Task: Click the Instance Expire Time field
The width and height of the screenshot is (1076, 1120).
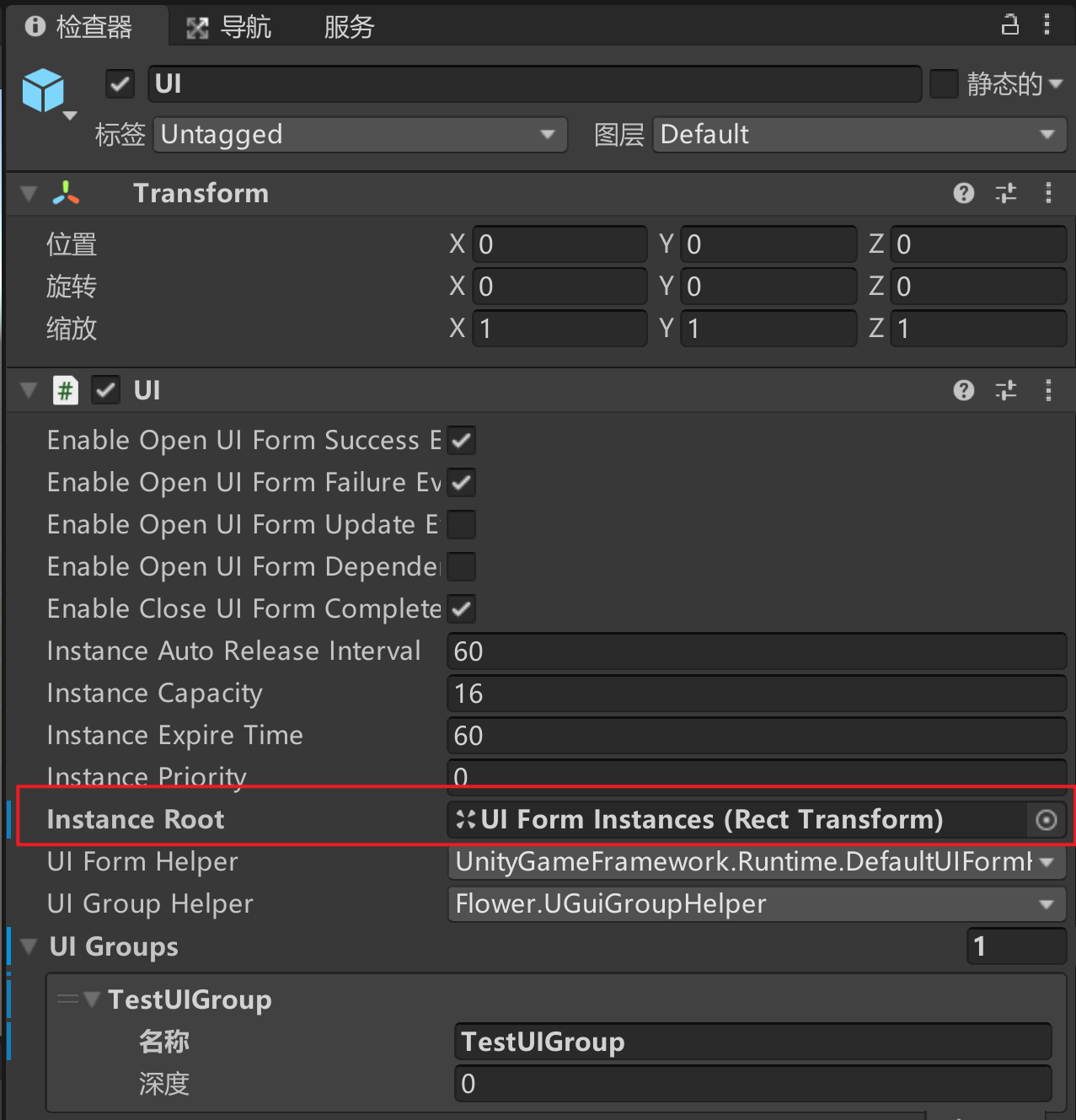Action: [757, 736]
